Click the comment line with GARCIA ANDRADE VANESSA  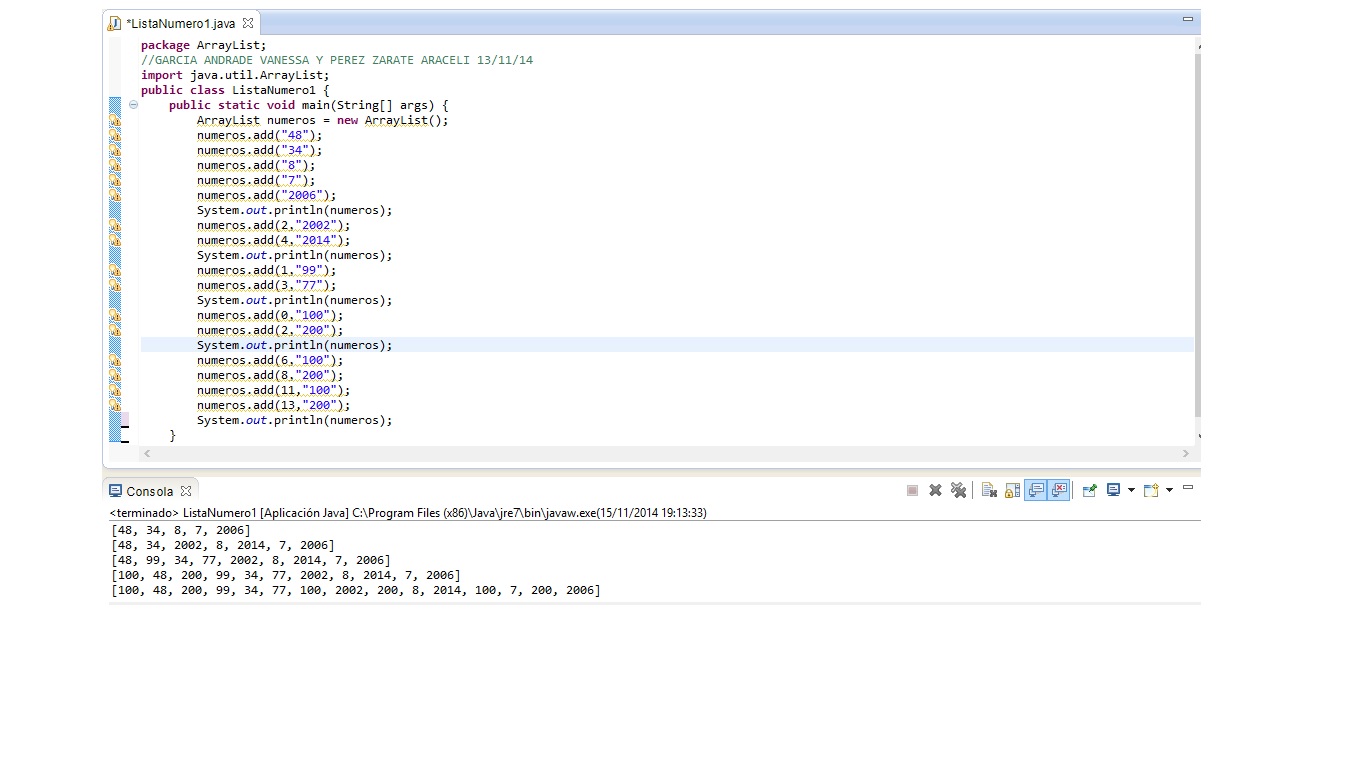point(337,60)
